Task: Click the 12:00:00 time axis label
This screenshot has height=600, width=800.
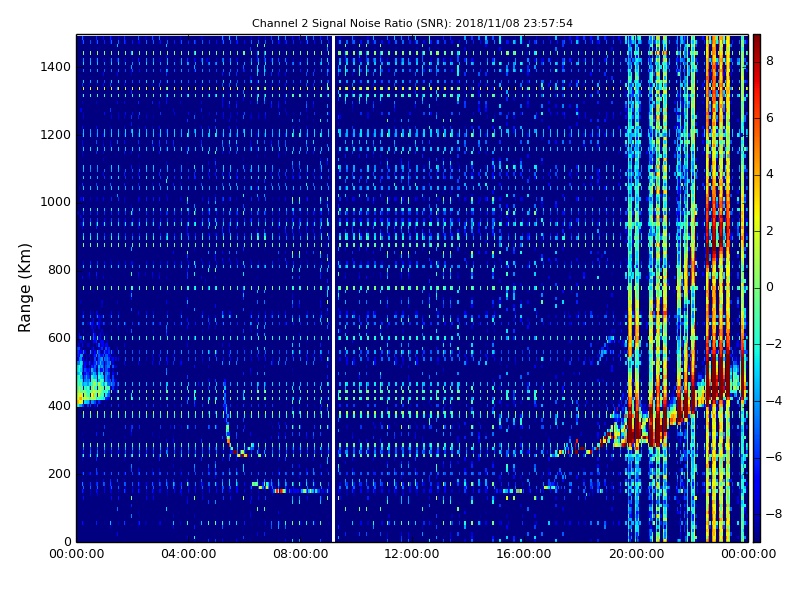Action: point(412,554)
